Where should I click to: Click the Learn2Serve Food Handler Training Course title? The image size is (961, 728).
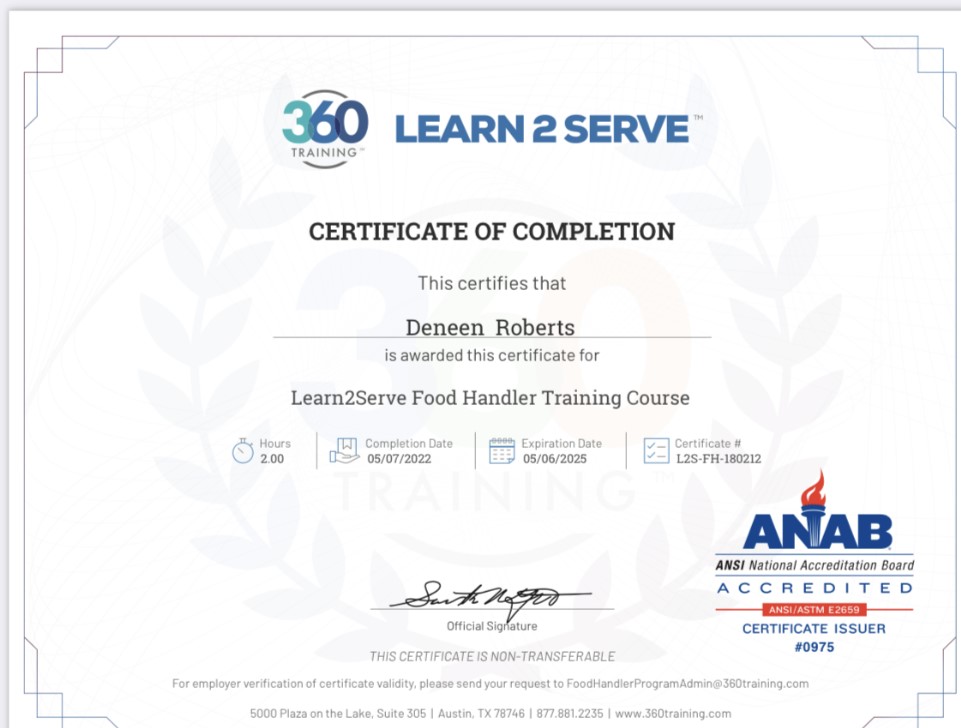[490, 398]
